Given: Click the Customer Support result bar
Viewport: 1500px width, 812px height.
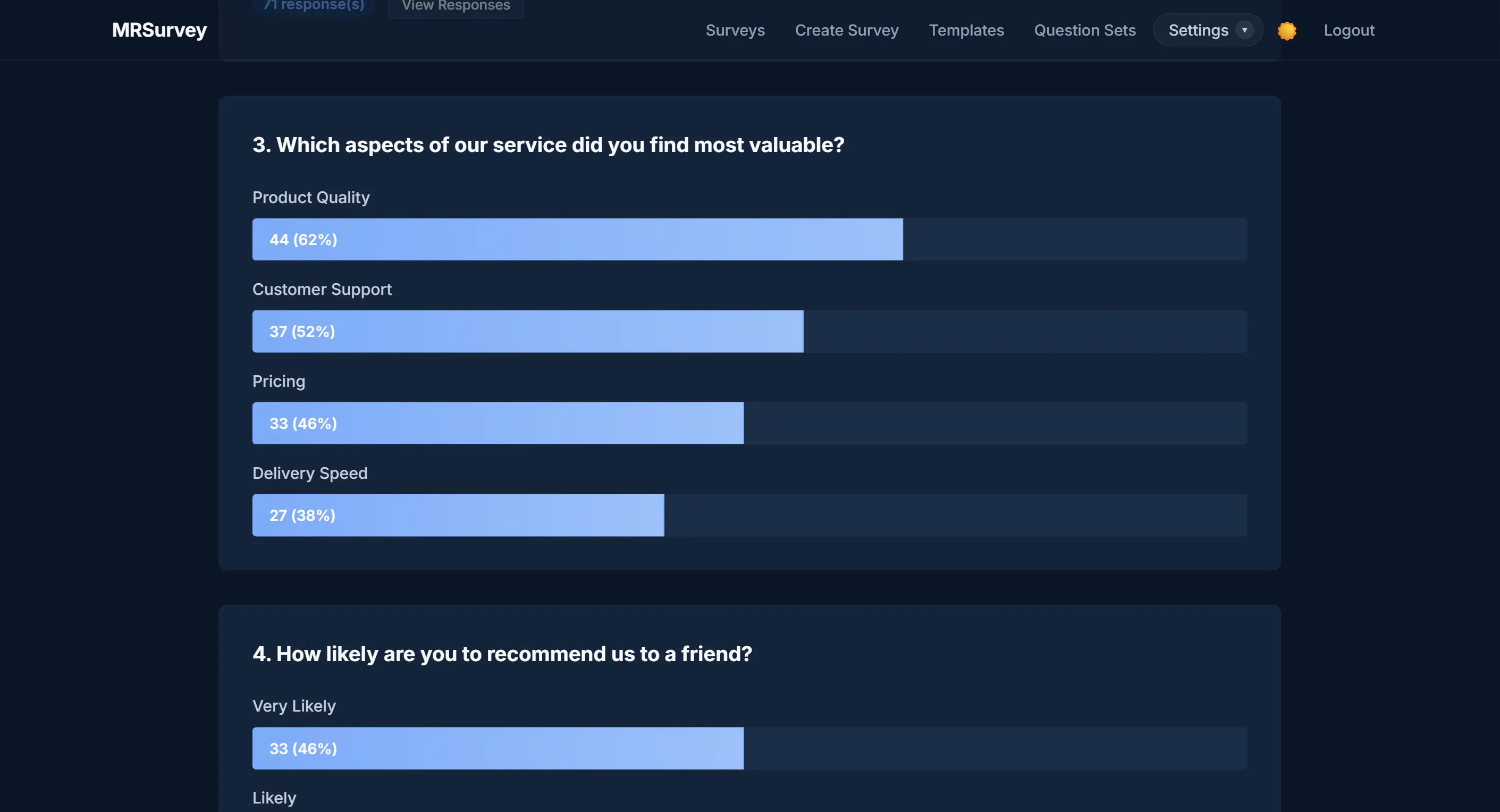Looking at the screenshot, I should pos(749,331).
